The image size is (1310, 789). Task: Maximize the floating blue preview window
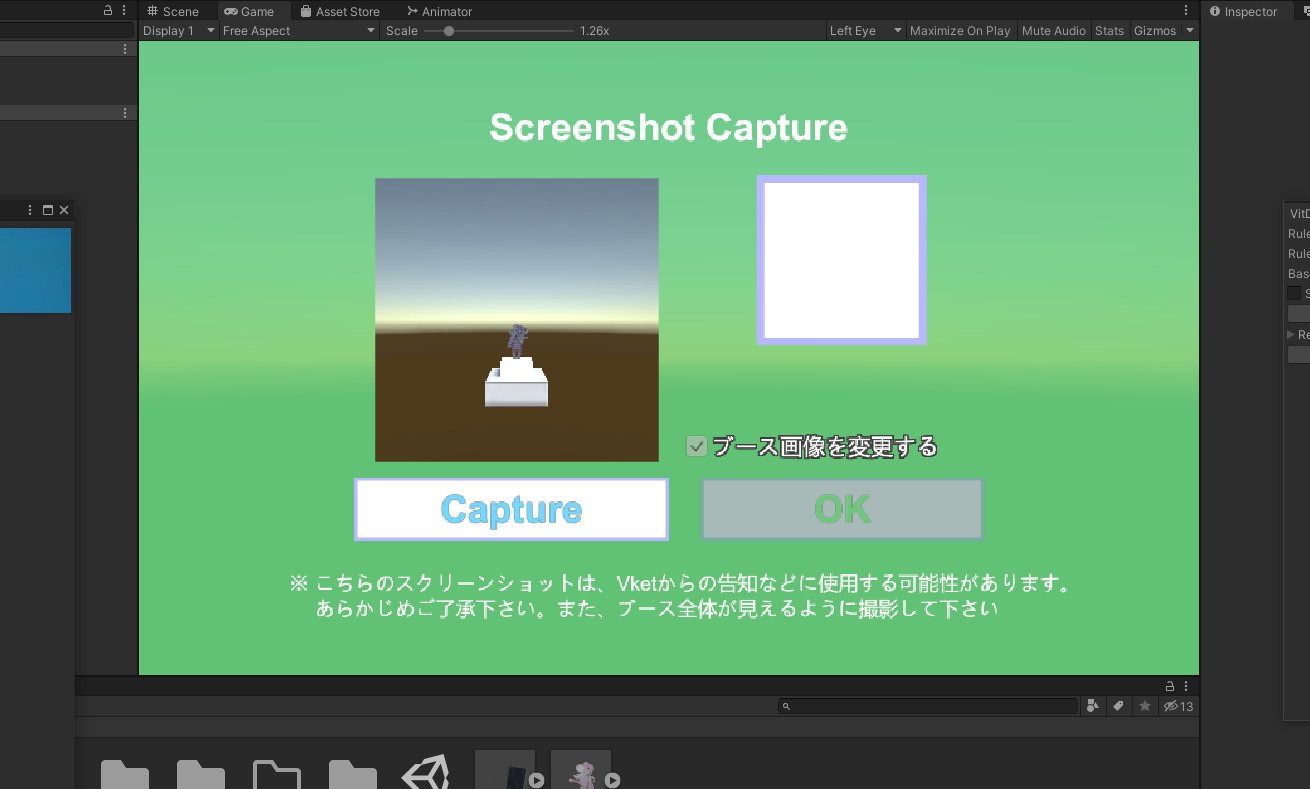47,210
